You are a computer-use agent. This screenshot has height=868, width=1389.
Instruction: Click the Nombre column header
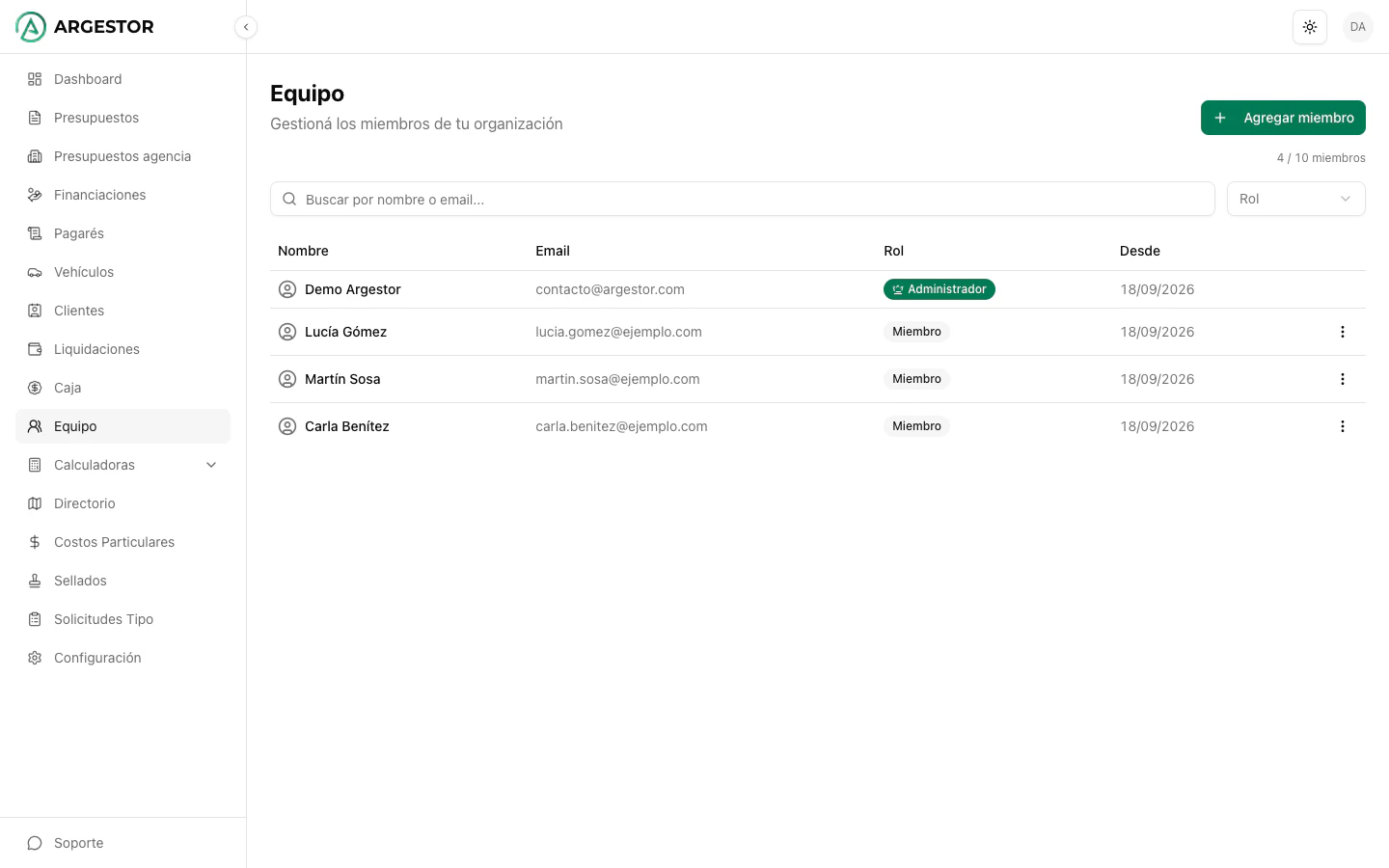click(303, 251)
